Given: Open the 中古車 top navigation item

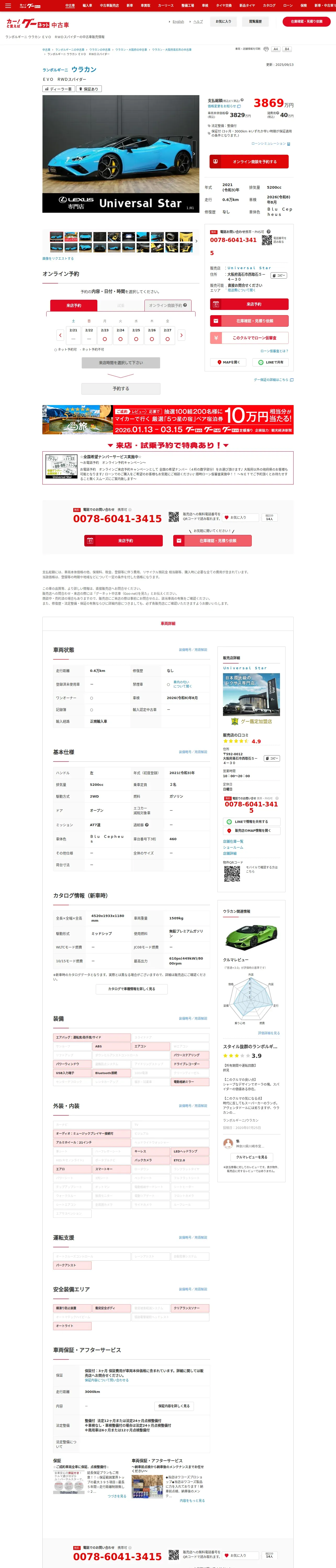Looking at the screenshot, I should [x=70, y=5].
